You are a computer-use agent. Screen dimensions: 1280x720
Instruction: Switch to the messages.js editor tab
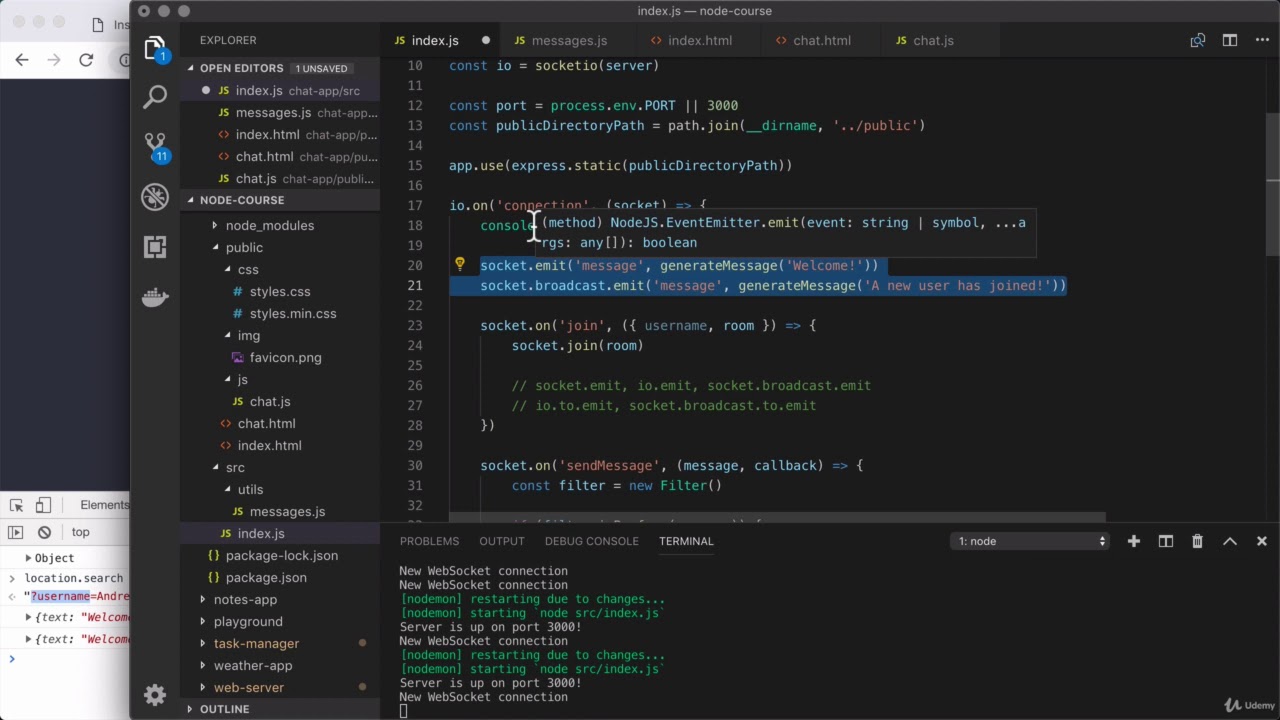(560, 40)
